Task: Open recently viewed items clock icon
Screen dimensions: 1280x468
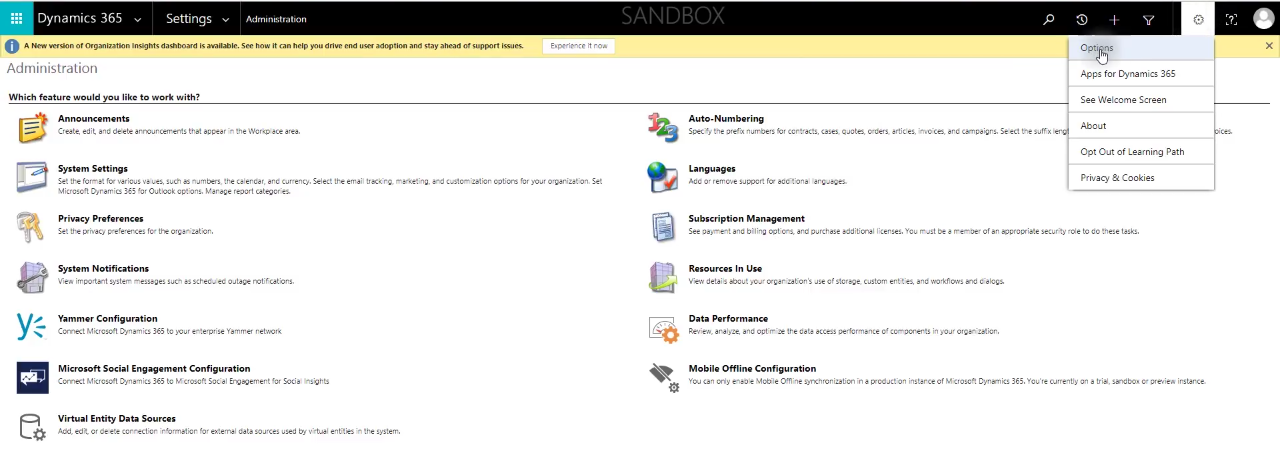Action: tap(1081, 19)
